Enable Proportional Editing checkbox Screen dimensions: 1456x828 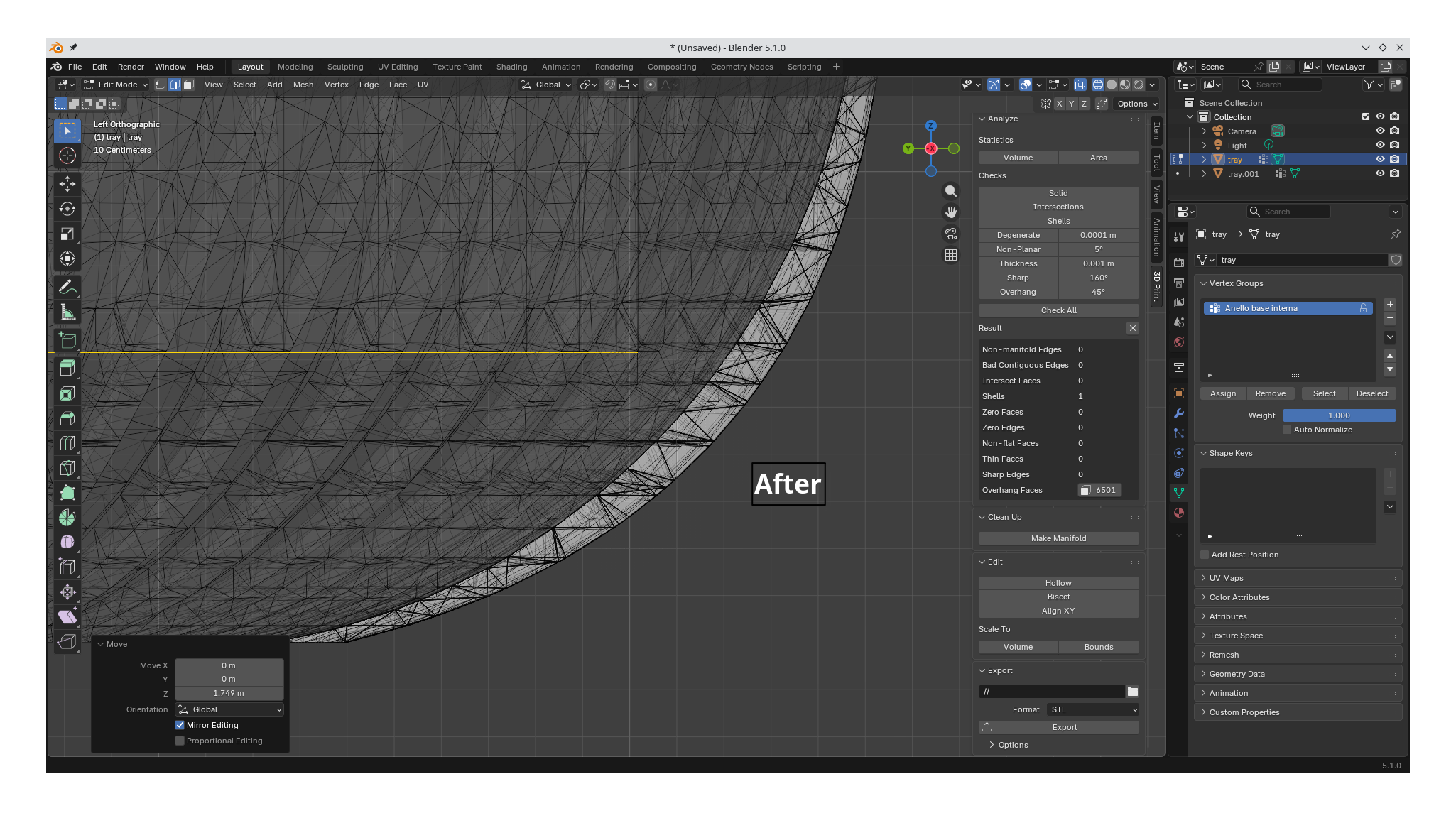[180, 741]
